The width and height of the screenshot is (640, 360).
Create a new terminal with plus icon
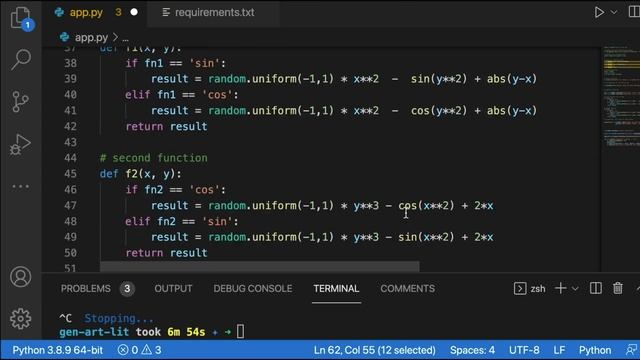pos(560,288)
